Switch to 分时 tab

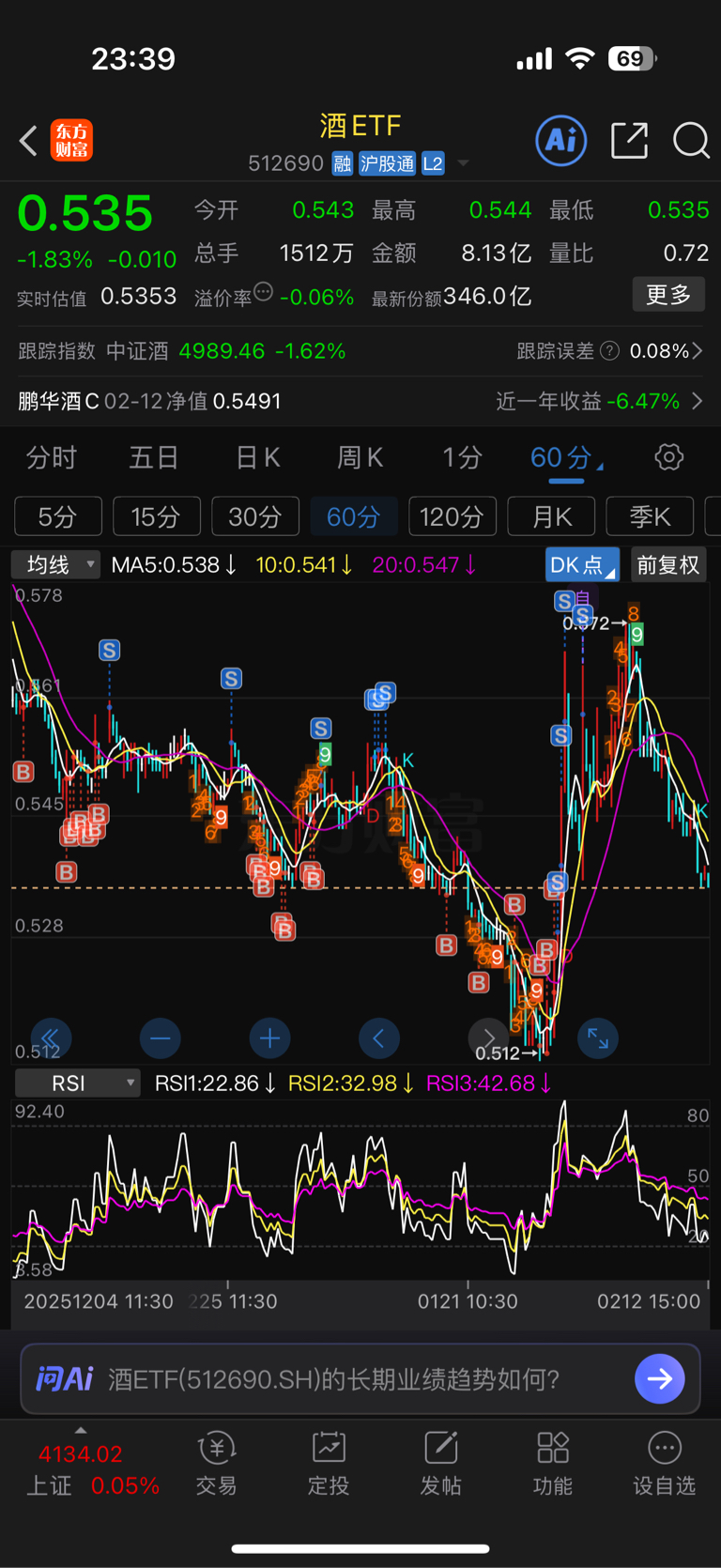[52, 457]
